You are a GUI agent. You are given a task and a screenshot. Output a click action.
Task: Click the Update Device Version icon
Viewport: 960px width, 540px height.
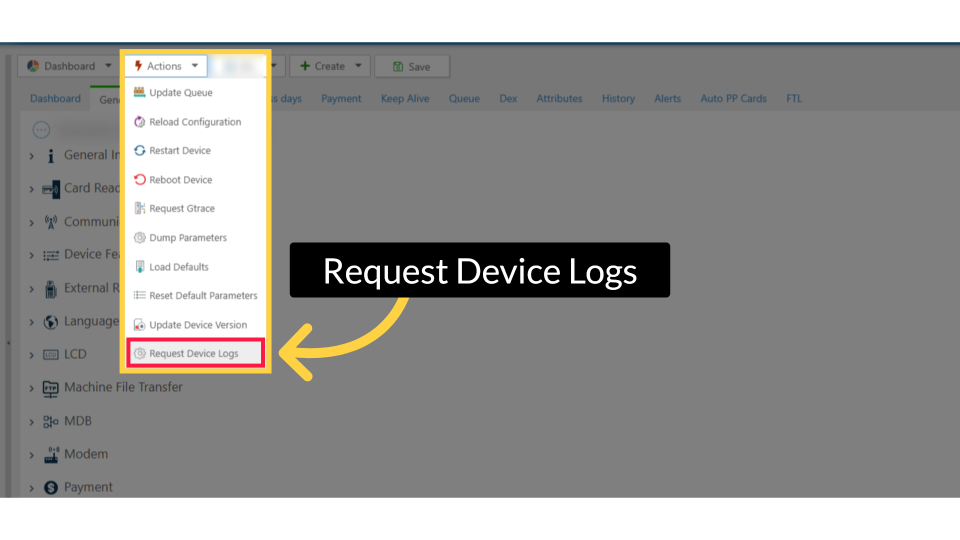tap(140, 325)
